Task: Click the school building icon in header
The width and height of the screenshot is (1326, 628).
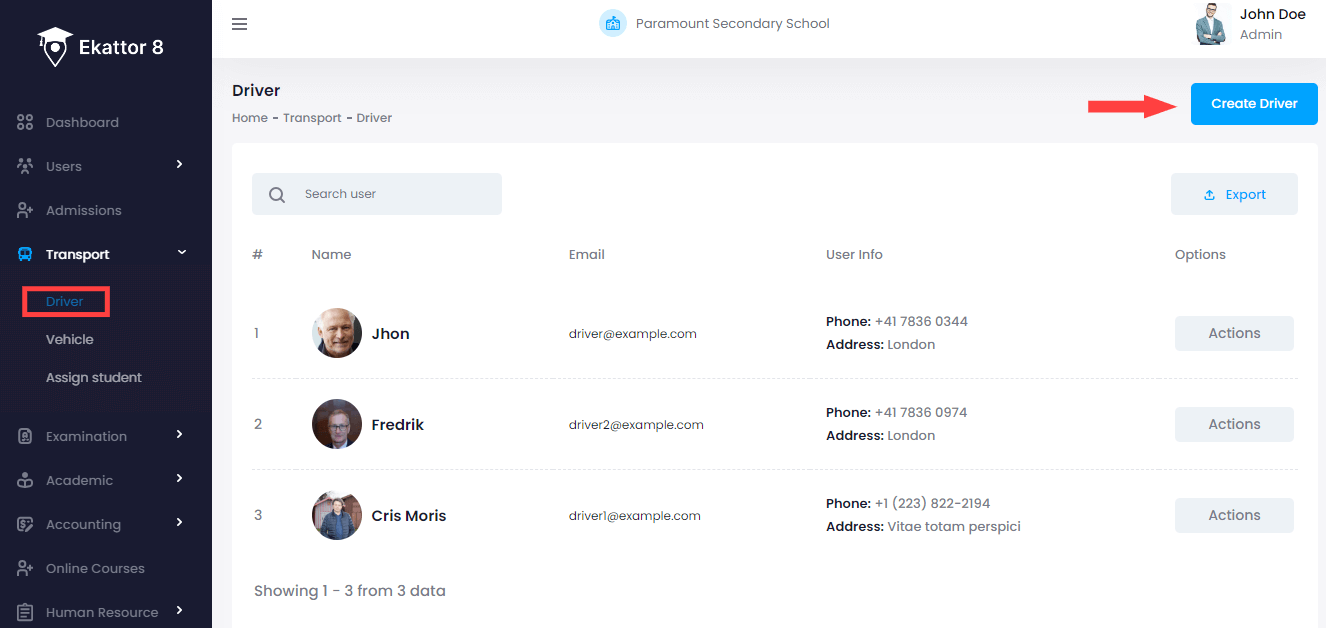Action: tap(612, 23)
